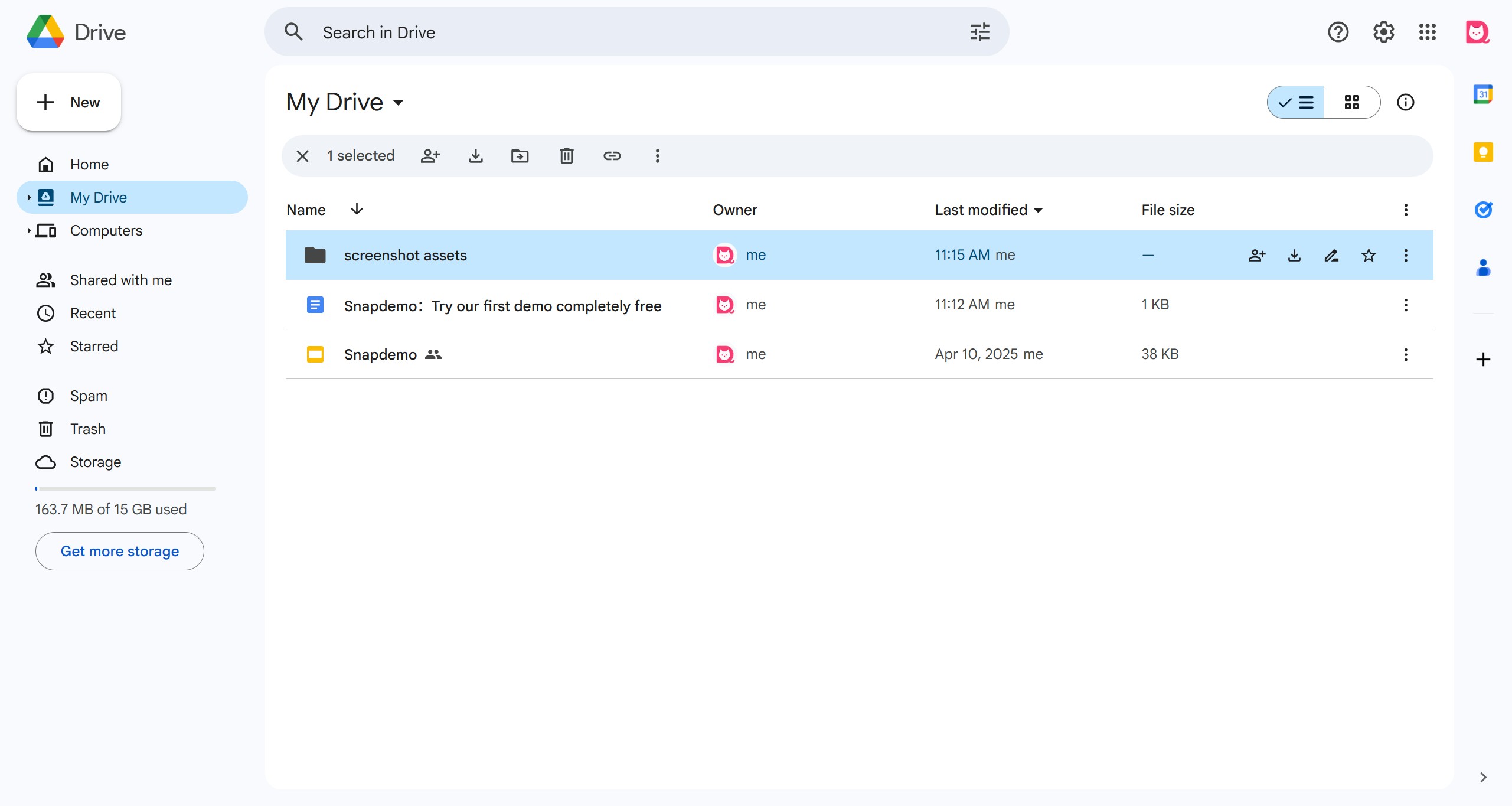Image resolution: width=1512 pixels, height=806 pixels.
Task: Open Google Calendar side panel
Action: [x=1483, y=94]
